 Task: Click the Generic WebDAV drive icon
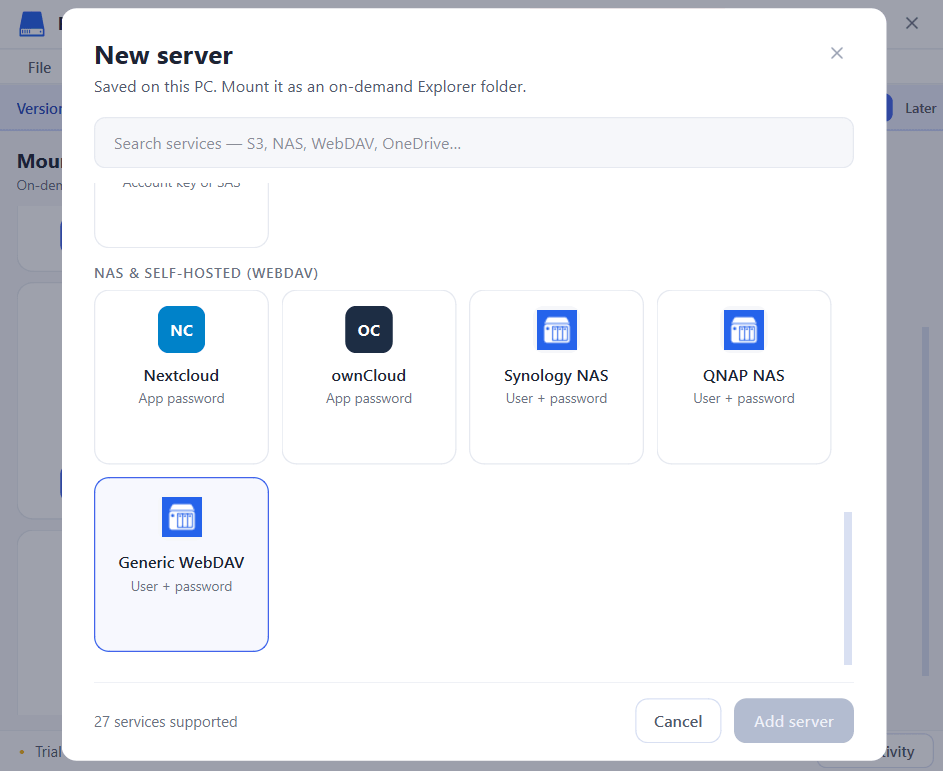pyautogui.click(x=182, y=517)
